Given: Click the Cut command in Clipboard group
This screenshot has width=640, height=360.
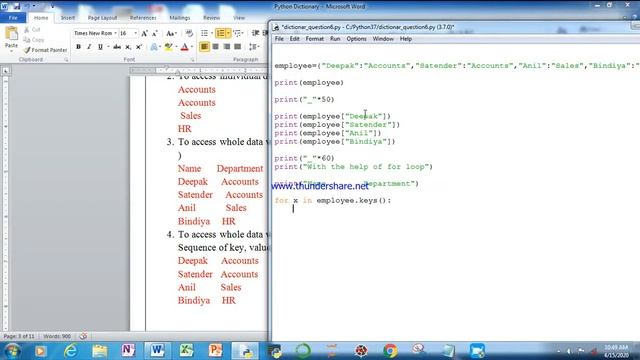Looking at the screenshot, I should click(x=32, y=30).
